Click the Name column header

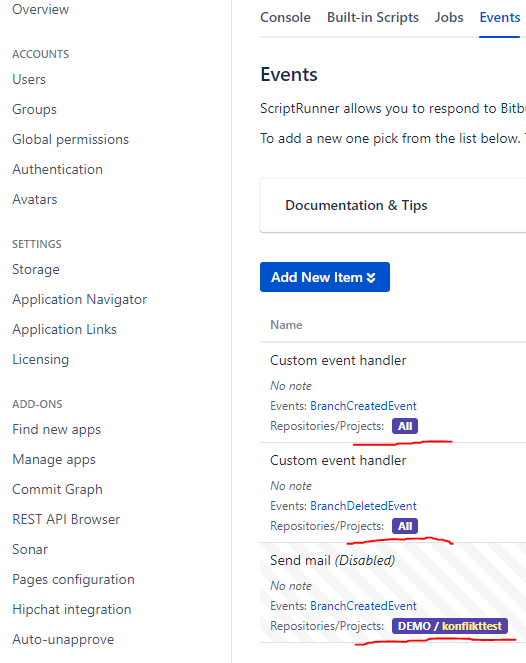pos(286,325)
